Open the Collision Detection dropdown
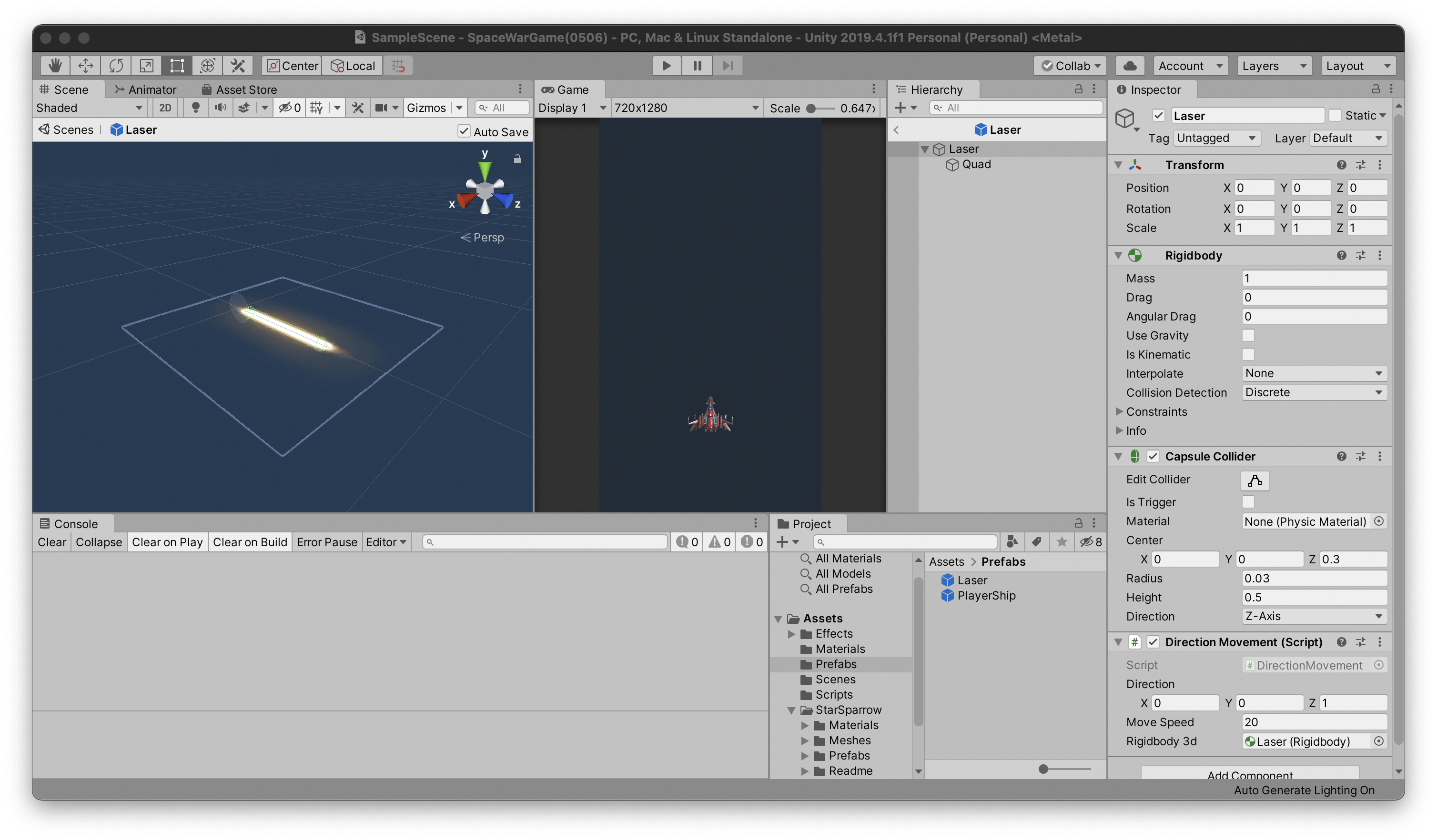This screenshot has height=840, width=1437. [1313, 392]
